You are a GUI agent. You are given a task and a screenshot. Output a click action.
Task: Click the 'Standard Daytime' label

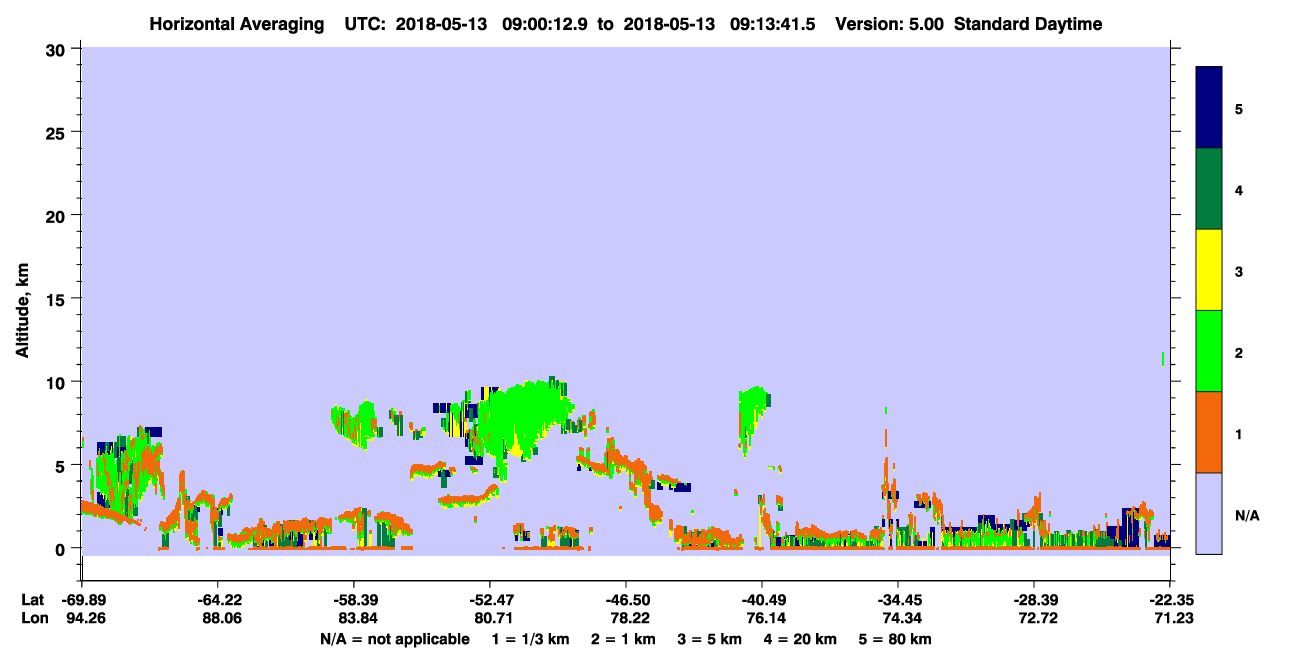tap(1028, 24)
